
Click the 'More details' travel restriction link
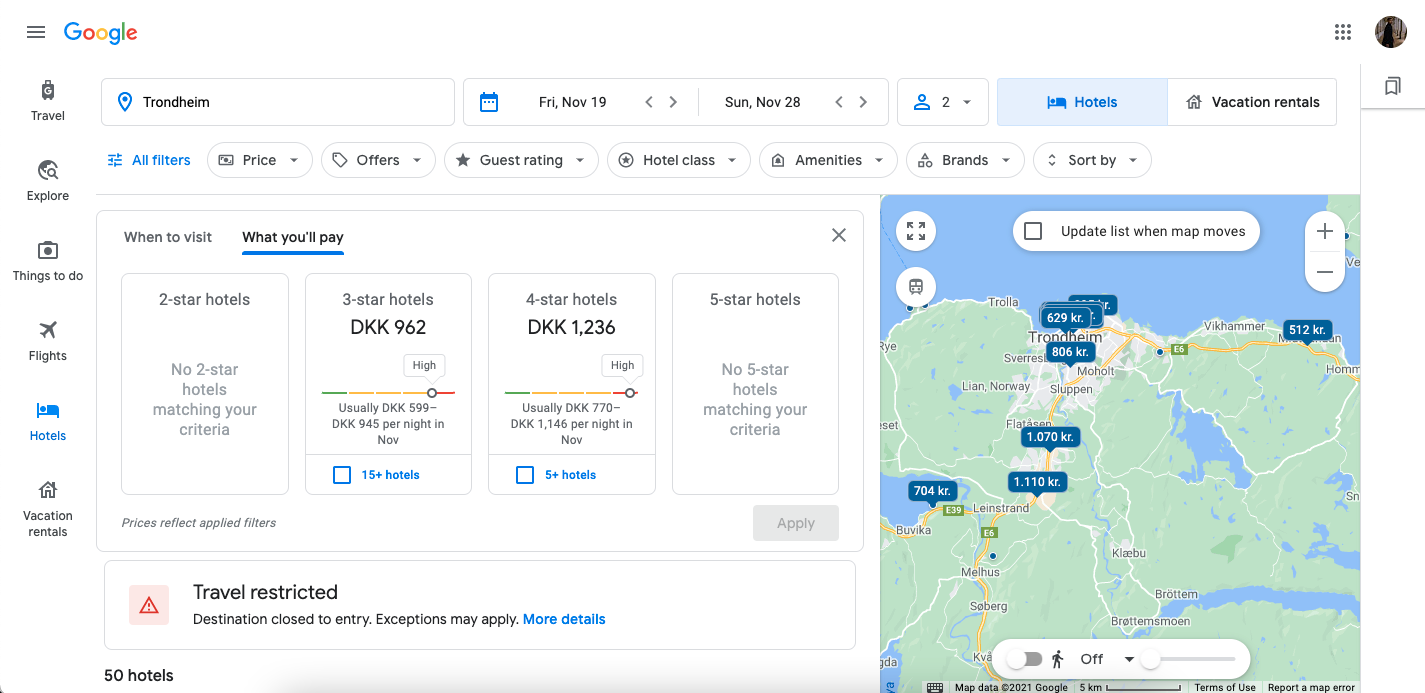tap(564, 619)
